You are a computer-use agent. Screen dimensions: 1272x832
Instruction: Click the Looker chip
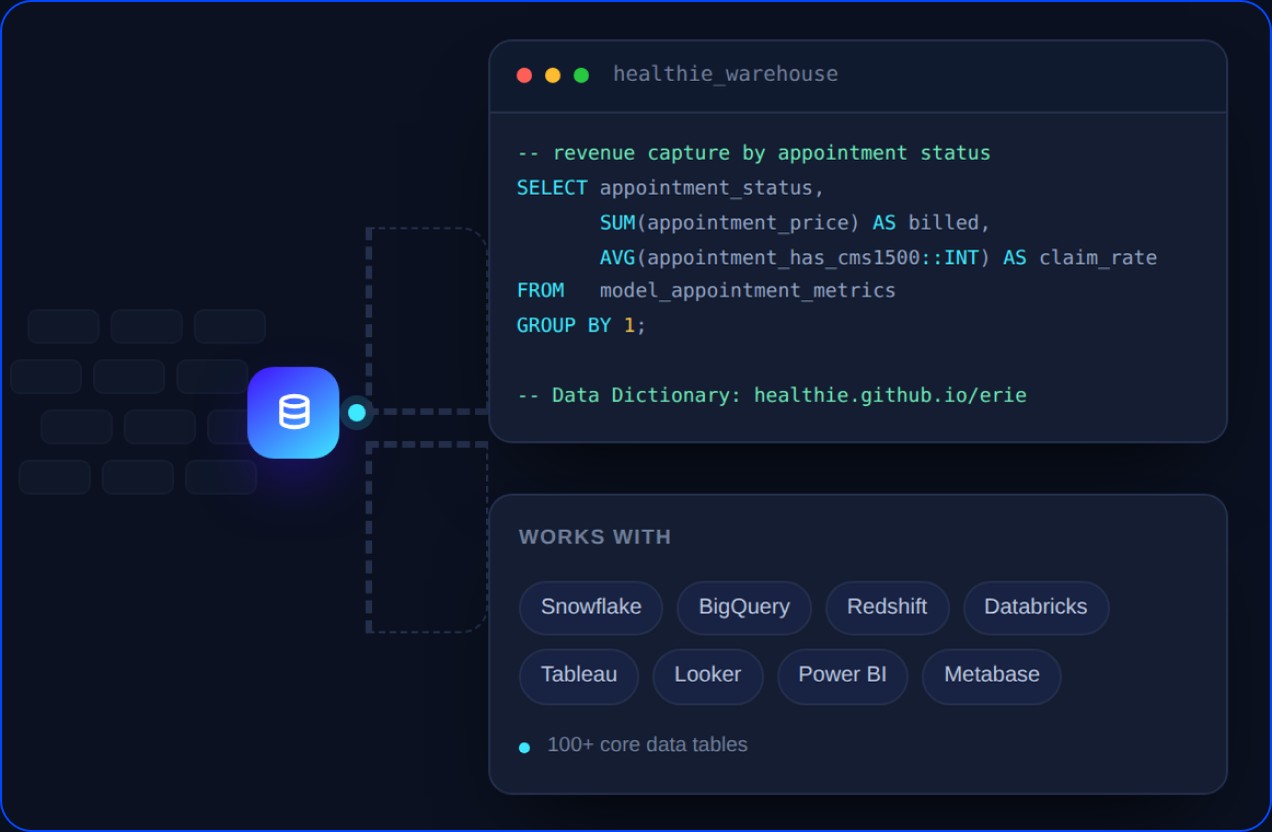(708, 675)
